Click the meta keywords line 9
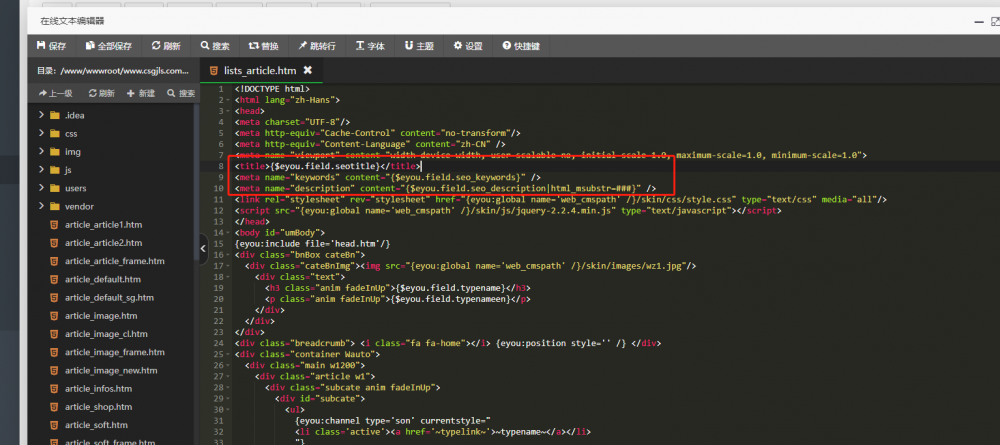Image resolution: width=1000 pixels, height=445 pixels. 388,177
